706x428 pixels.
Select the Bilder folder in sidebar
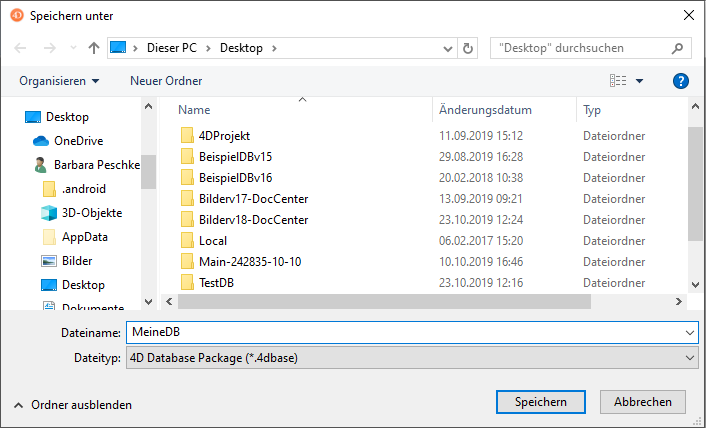(x=76, y=261)
